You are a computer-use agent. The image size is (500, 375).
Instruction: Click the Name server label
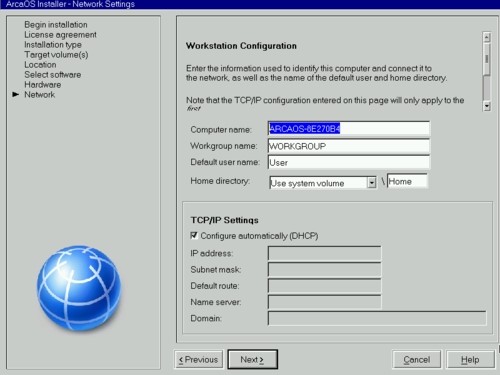click(x=216, y=302)
